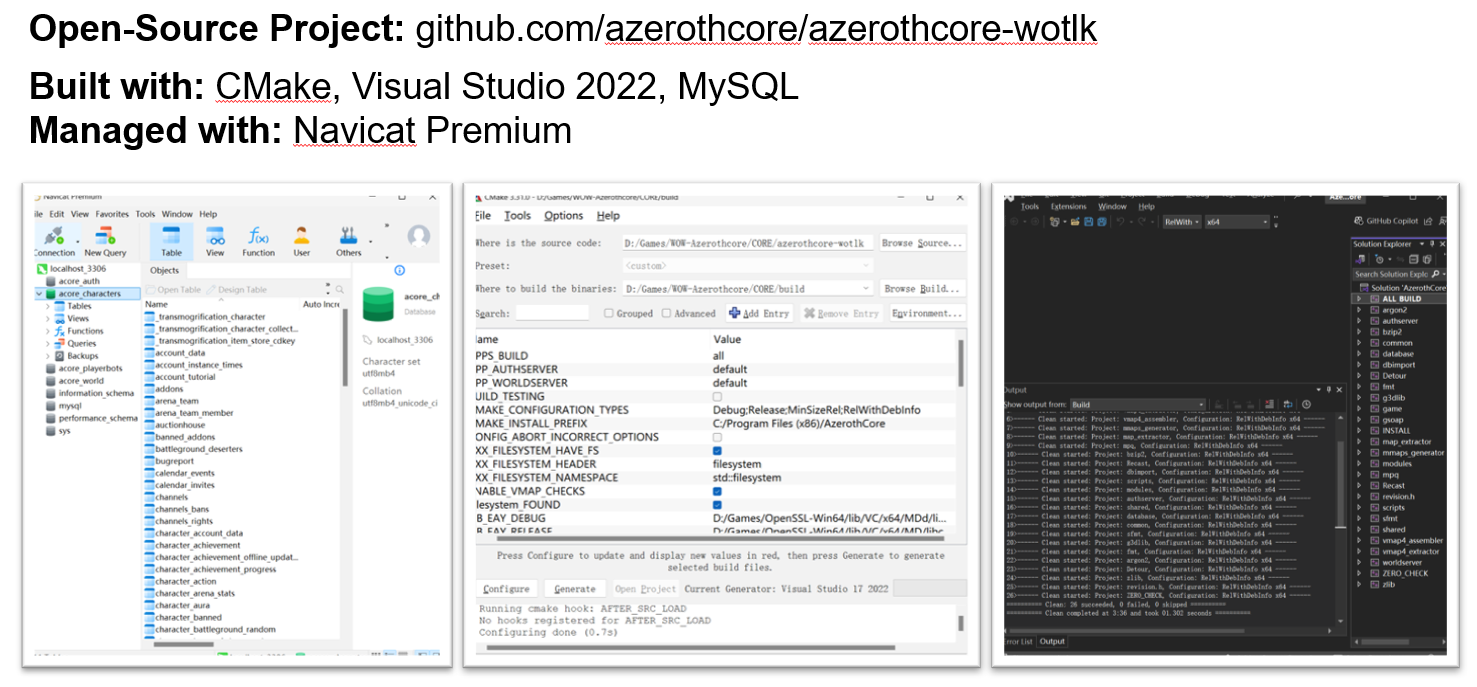Click the ALL_BUILD project icon in Solution Explorer
The width and height of the screenshot is (1477, 687).
point(1375,299)
